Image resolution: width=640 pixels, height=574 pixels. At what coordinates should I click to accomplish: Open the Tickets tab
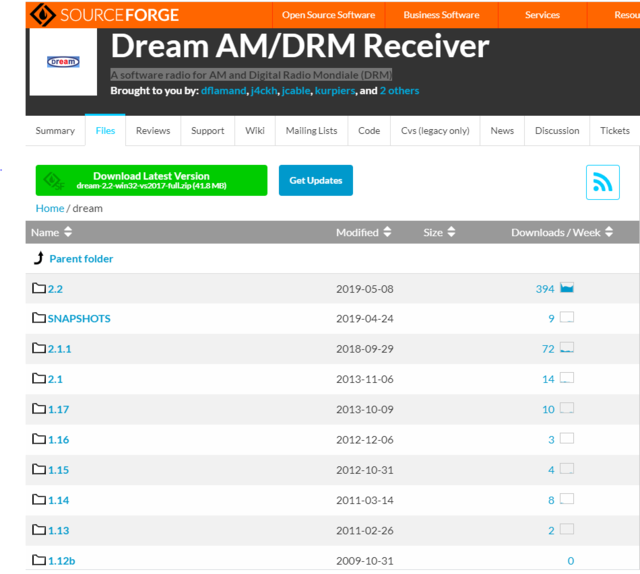coord(615,131)
